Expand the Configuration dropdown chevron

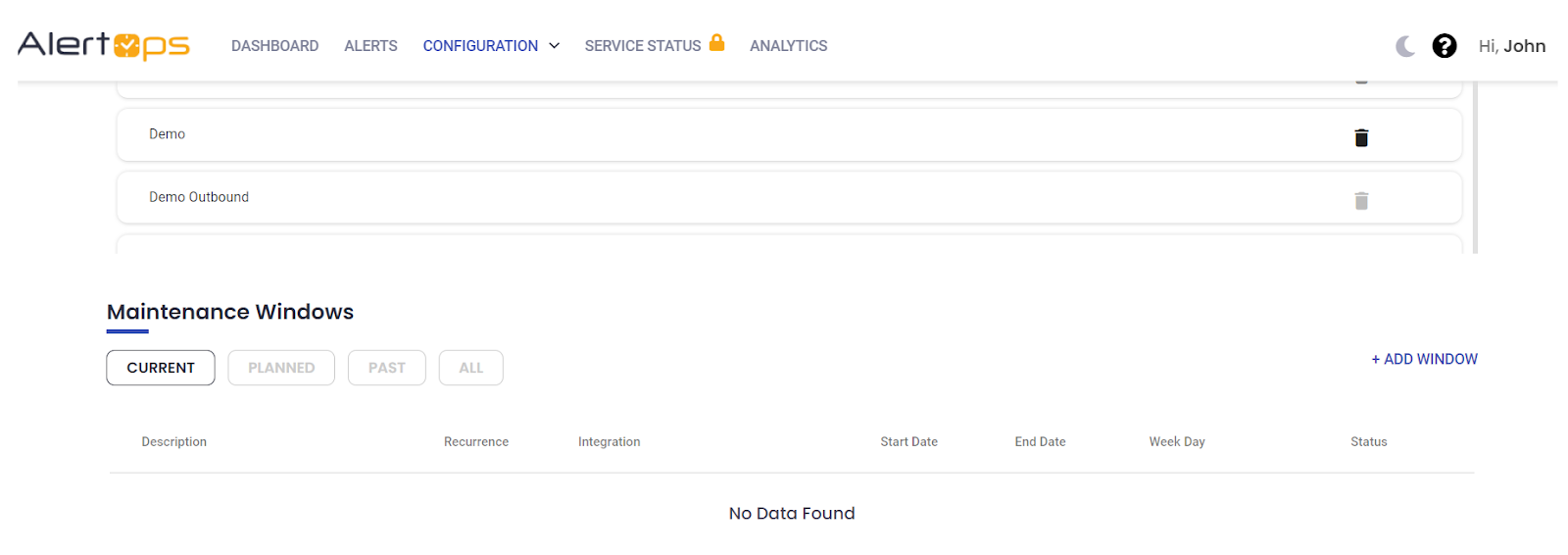pos(554,46)
